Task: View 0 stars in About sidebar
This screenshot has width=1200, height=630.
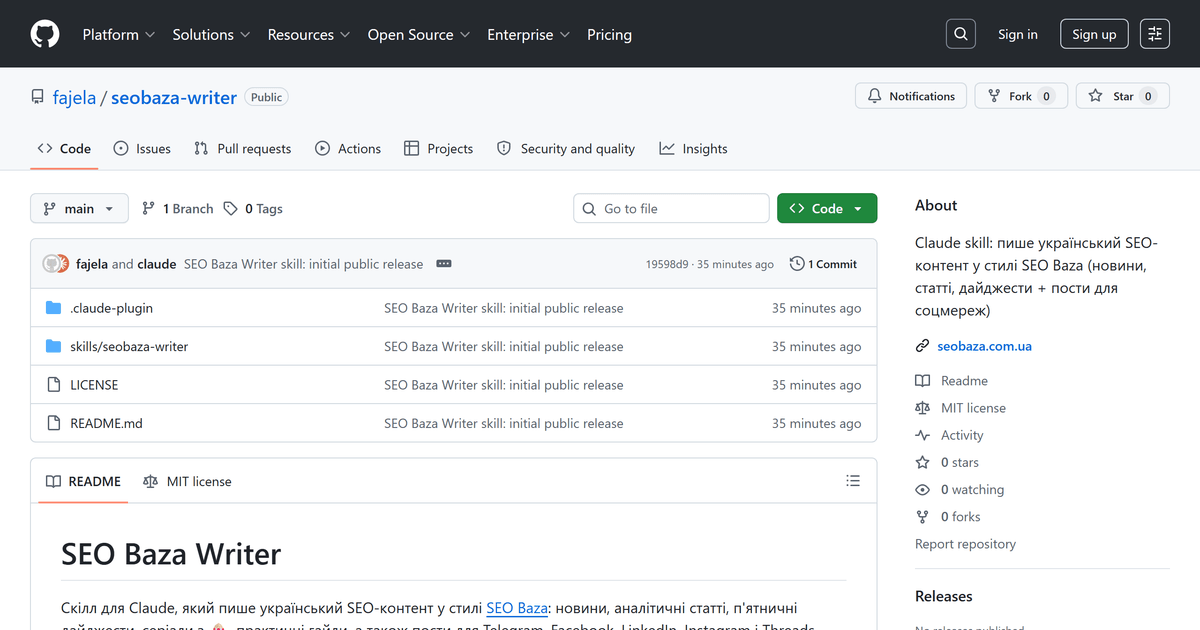Action: pyautogui.click(x=948, y=462)
